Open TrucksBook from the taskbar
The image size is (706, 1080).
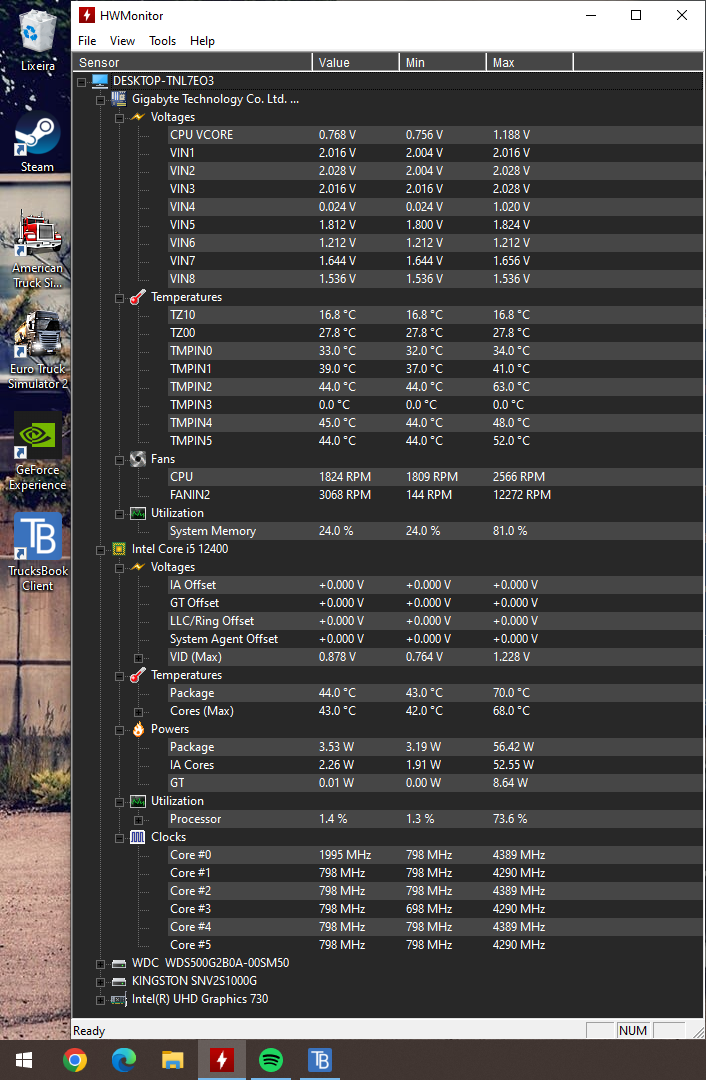pyautogui.click(x=320, y=1060)
